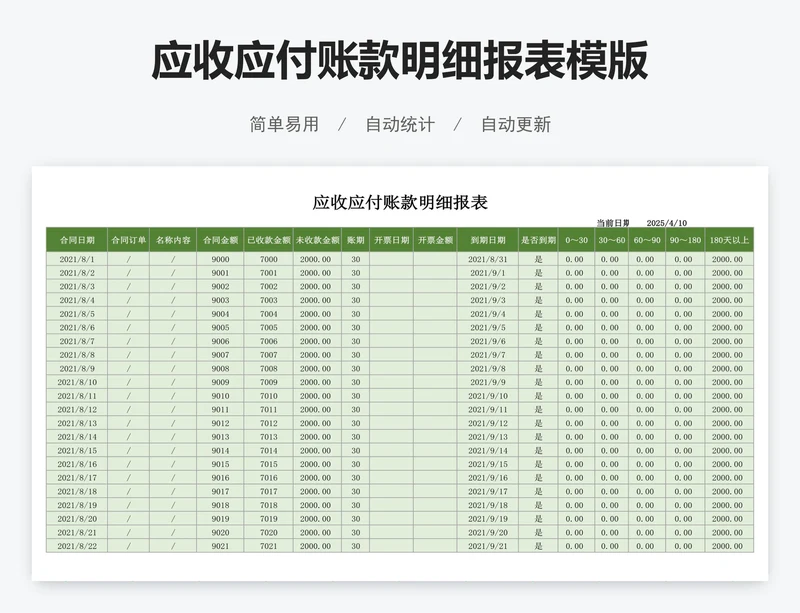The image size is (800, 613).
Task: Click the 未收款金额 column header
Action: click(317, 240)
